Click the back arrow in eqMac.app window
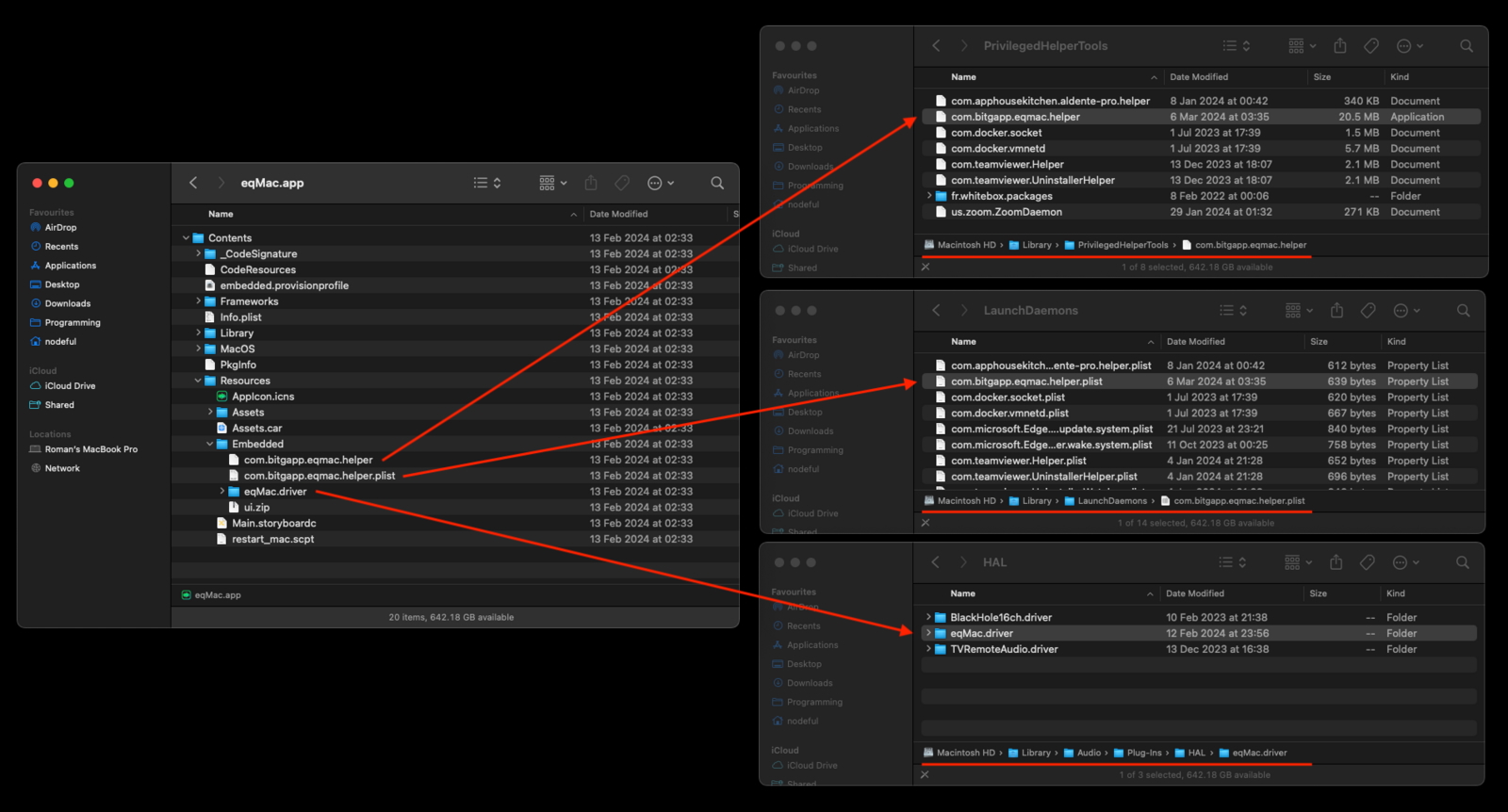This screenshot has height=812, width=1508. [193, 183]
